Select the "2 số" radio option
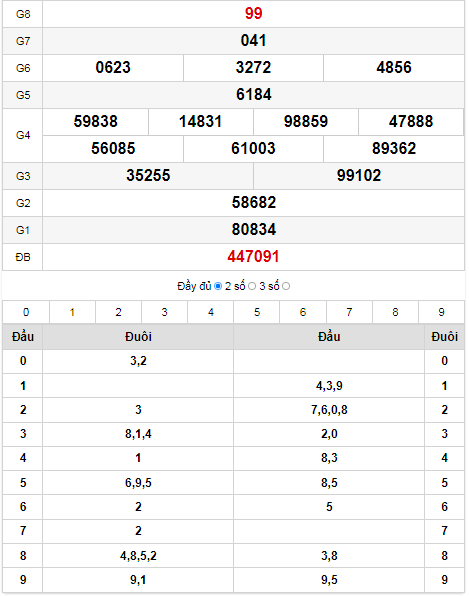The width and height of the screenshot is (469, 596). pos(252,286)
